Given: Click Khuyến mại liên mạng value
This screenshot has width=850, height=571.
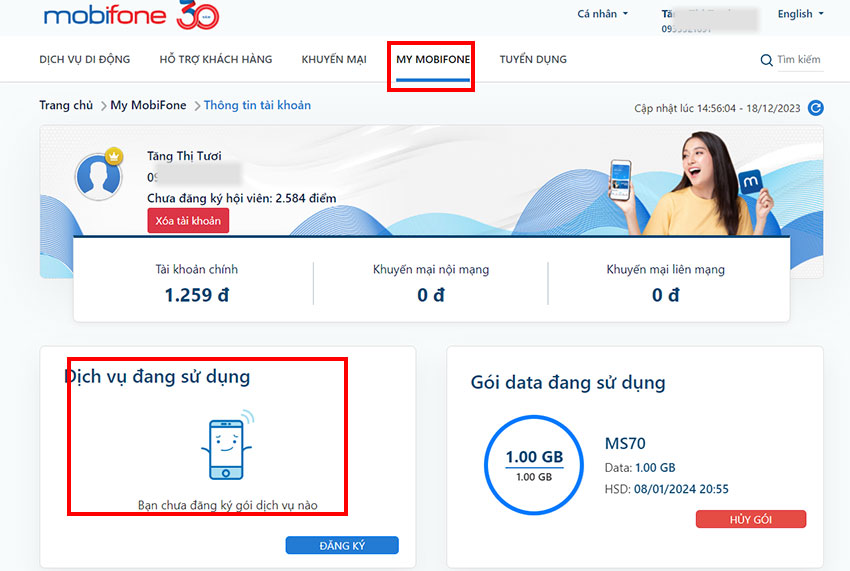Looking at the screenshot, I should point(665,295).
